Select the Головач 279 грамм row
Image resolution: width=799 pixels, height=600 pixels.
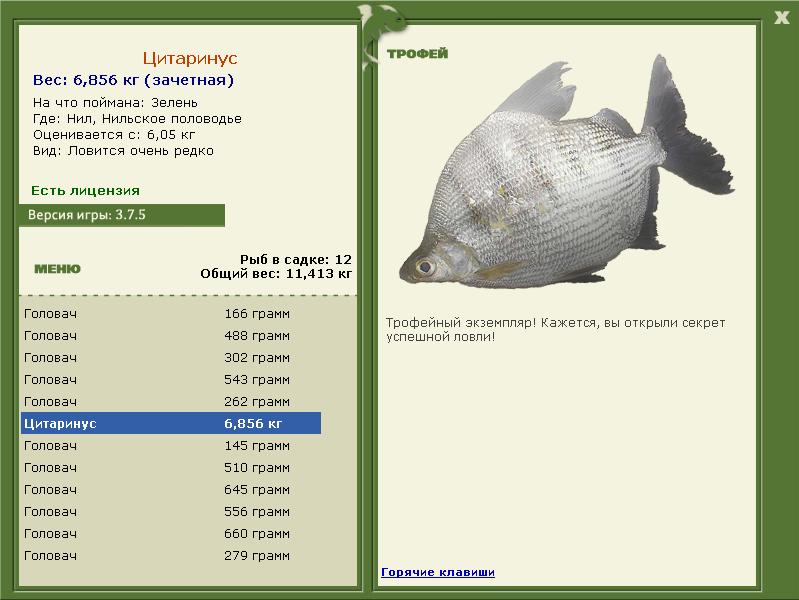(171, 555)
